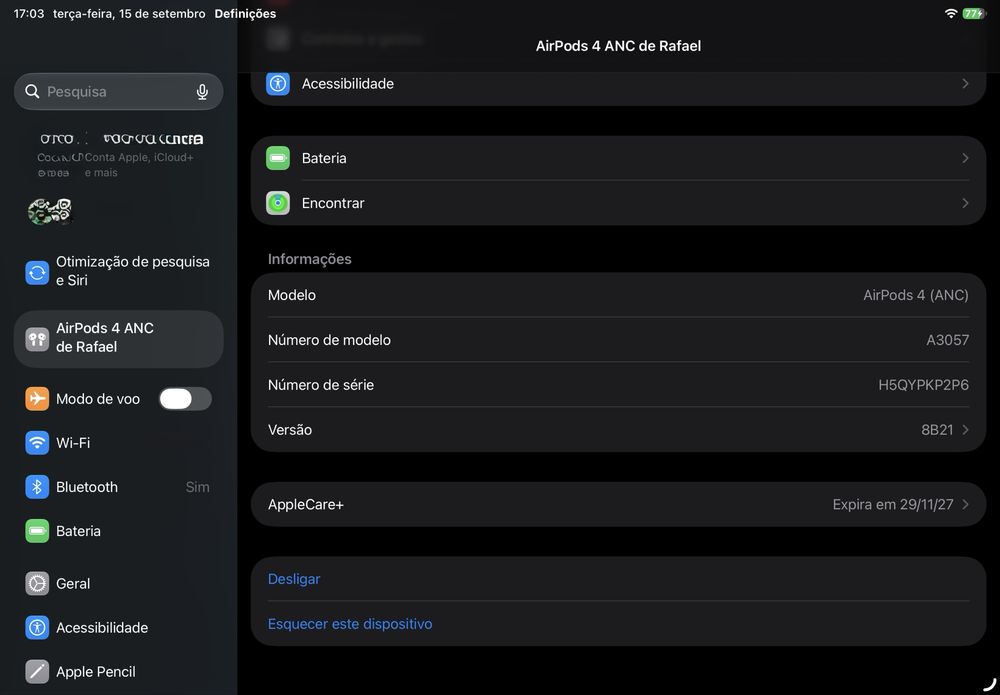Tap the microphone dictation icon
Viewport: 1000px width, 695px height.
[x=202, y=92]
